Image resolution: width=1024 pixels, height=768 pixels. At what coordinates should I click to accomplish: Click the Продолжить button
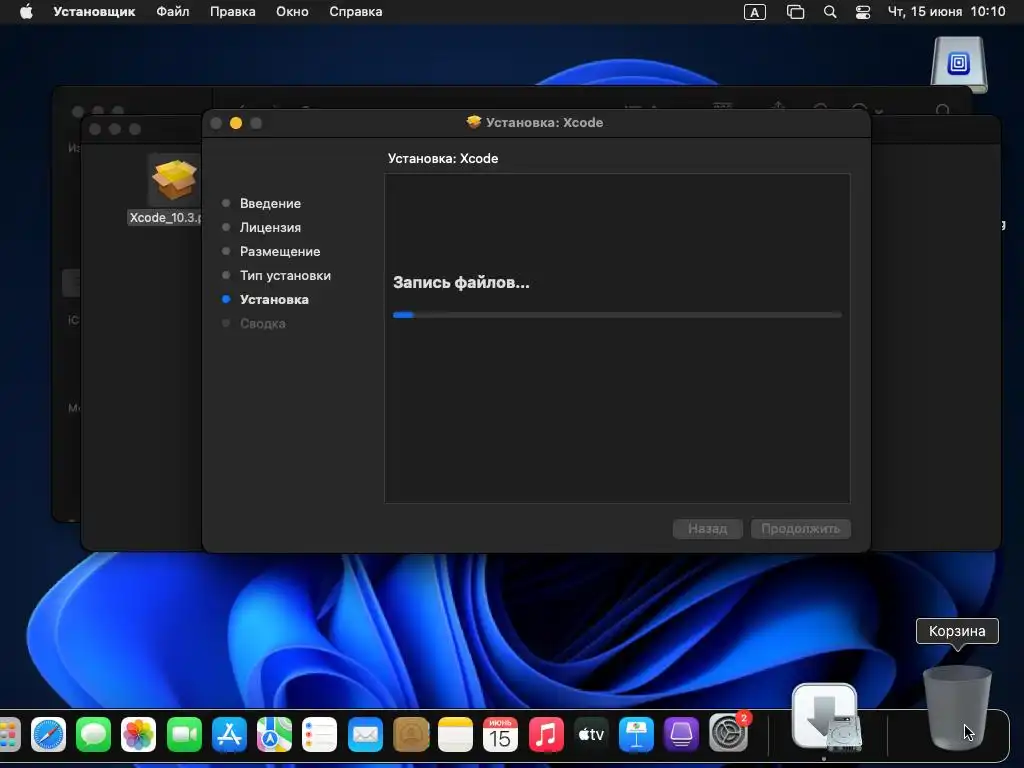pos(801,528)
